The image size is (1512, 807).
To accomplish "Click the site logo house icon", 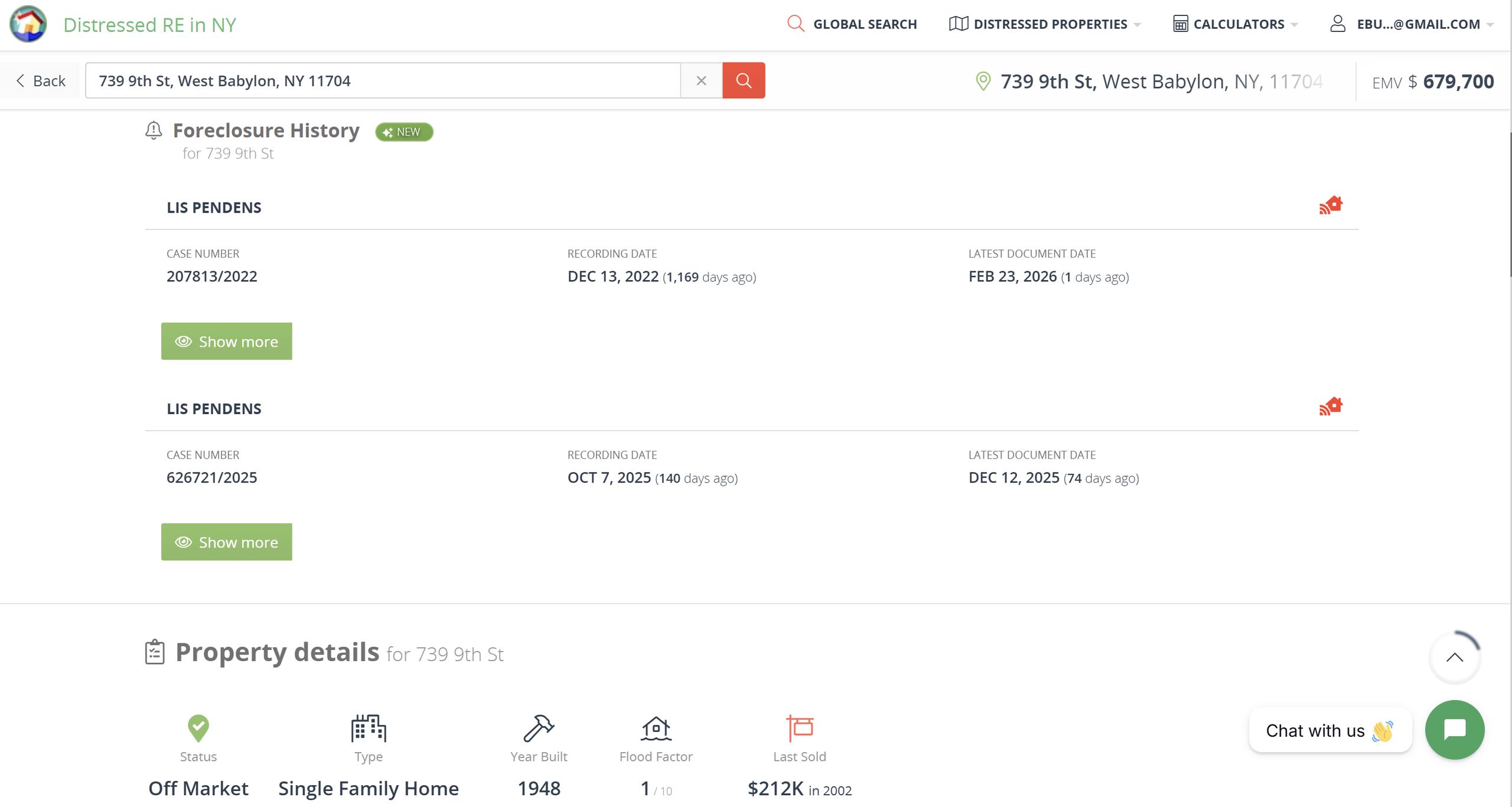I will tap(28, 24).
